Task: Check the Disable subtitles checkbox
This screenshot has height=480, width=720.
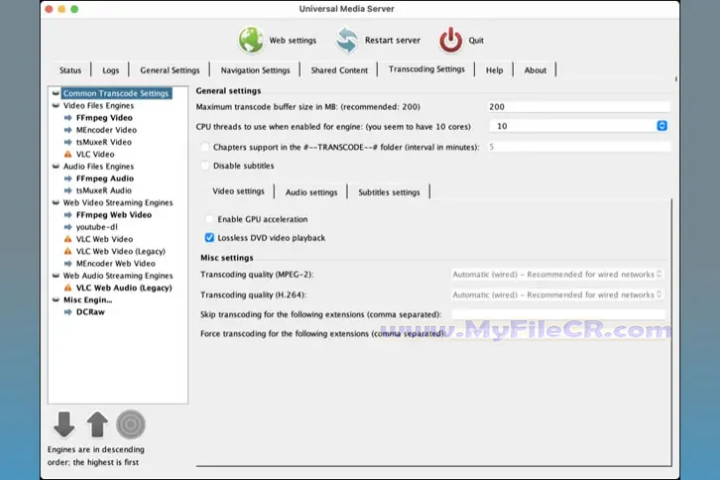Action: 205,165
